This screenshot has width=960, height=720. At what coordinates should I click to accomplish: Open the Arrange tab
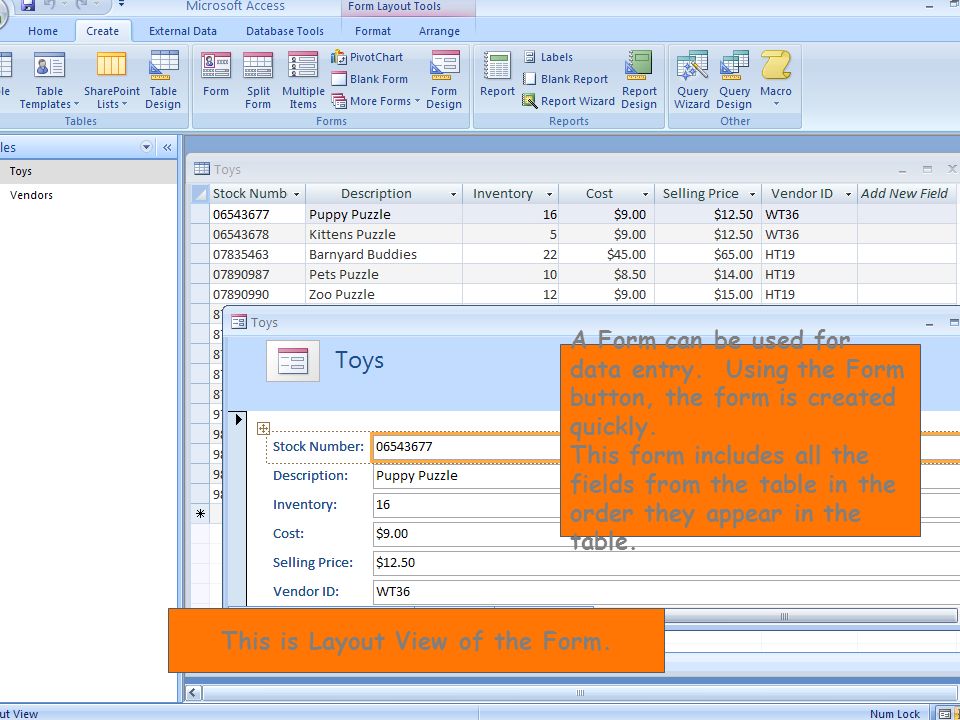pyautogui.click(x=439, y=31)
